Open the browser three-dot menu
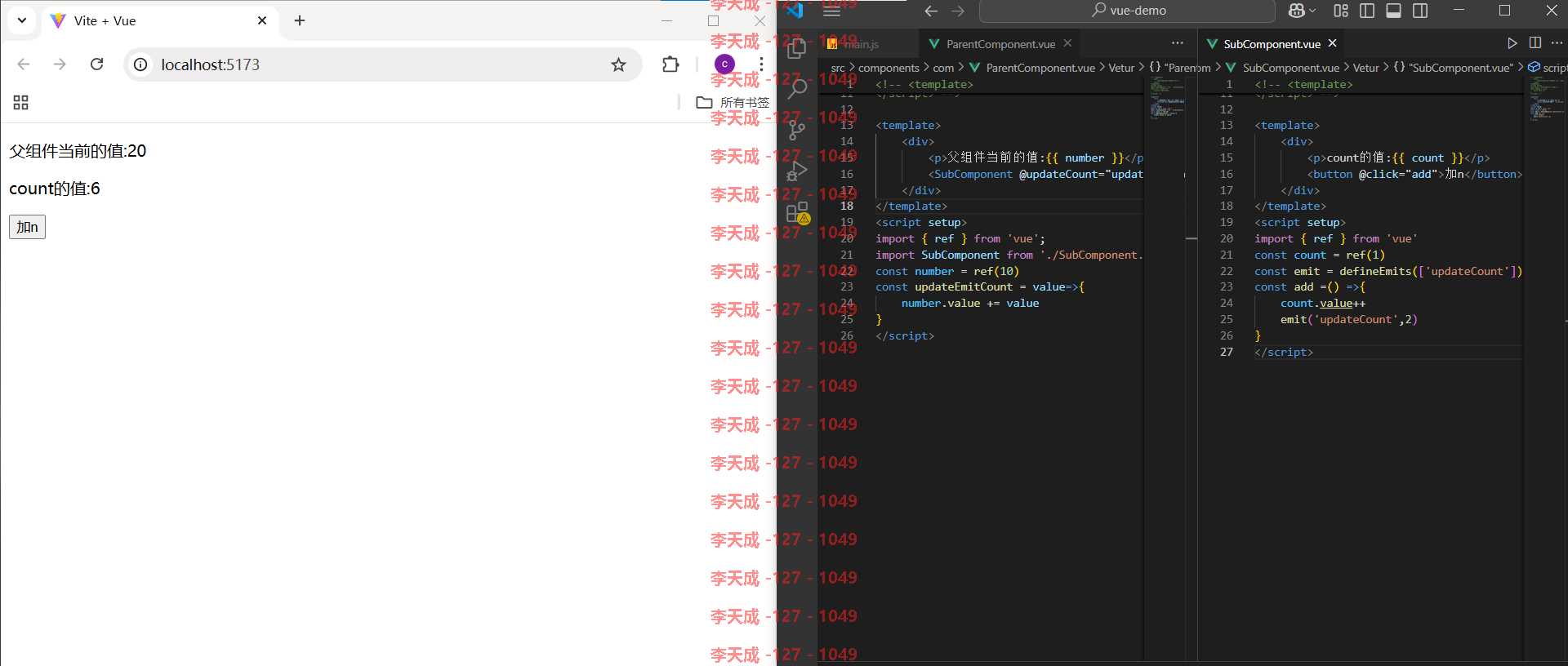The height and width of the screenshot is (666, 1568). (x=761, y=64)
